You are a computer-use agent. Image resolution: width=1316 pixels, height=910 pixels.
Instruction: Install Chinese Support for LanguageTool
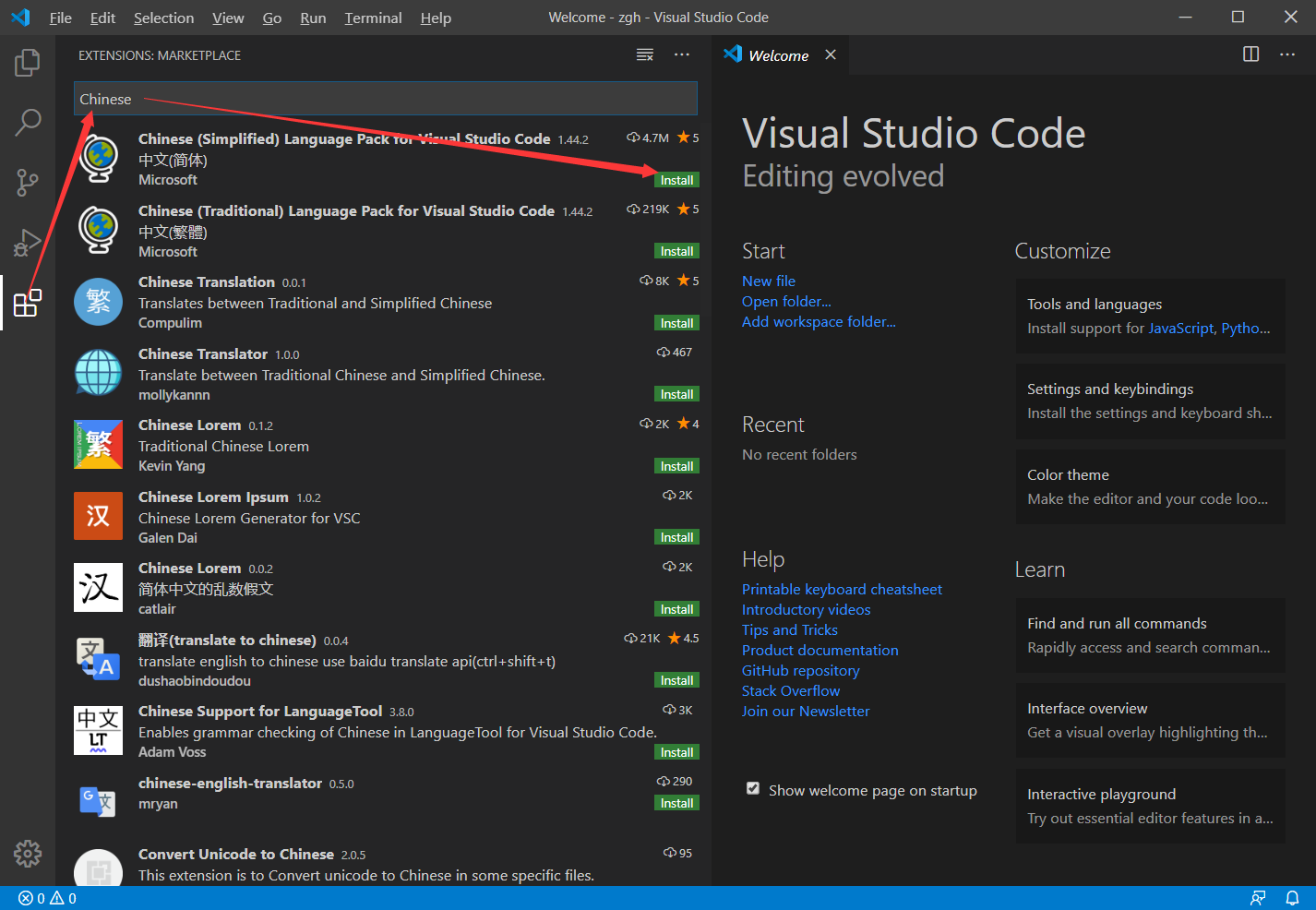[x=676, y=752]
